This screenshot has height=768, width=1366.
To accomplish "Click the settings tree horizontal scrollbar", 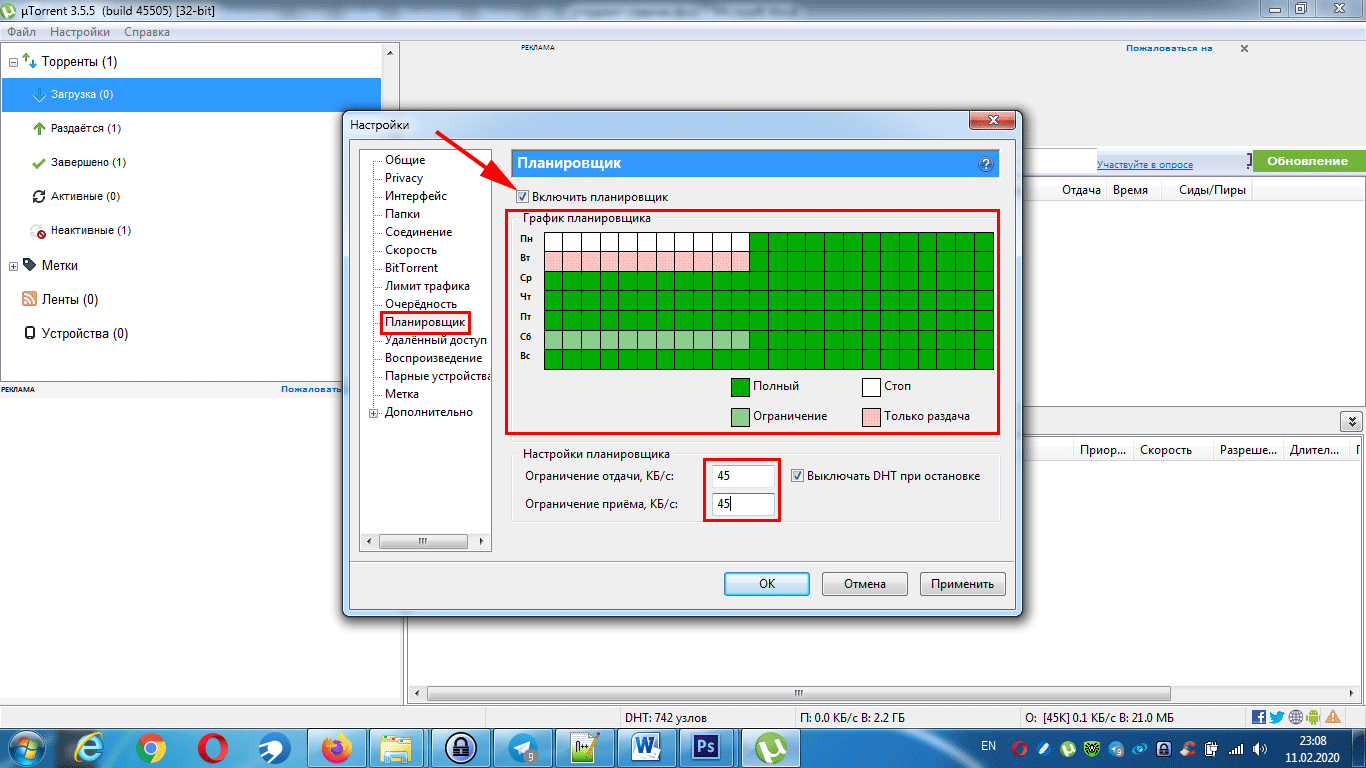I will pyautogui.click(x=425, y=541).
